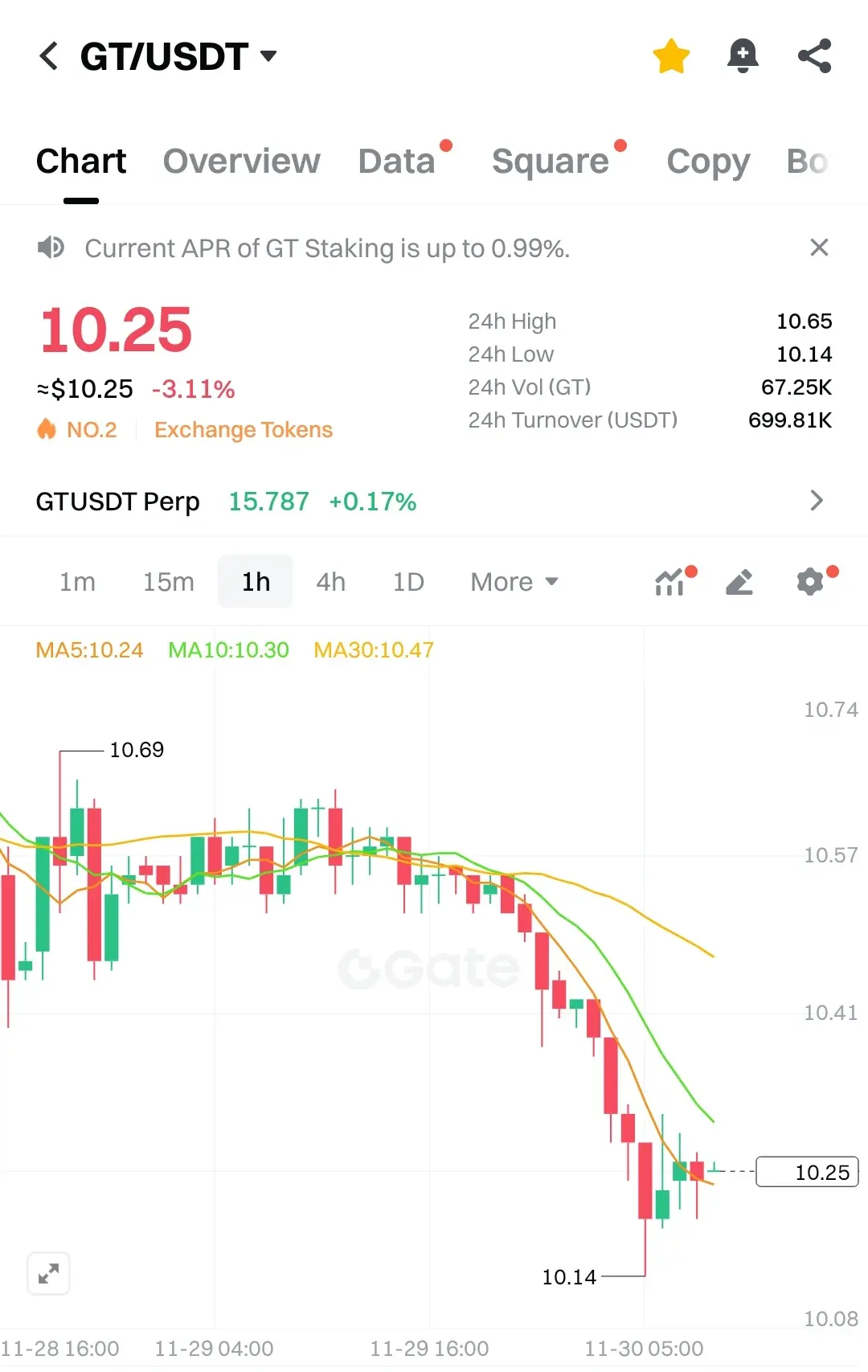
Task: Open the Exchange Tokens category link
Action: (x=244, y=430)
